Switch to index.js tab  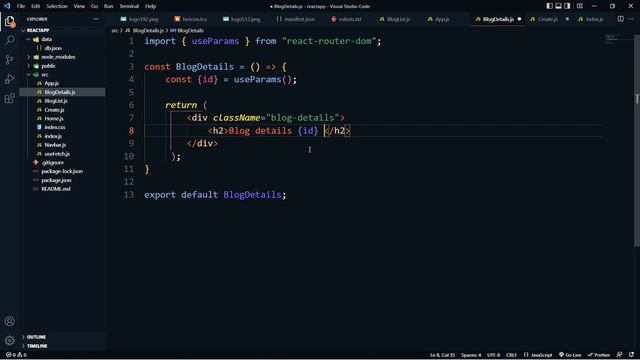(591, 19)
